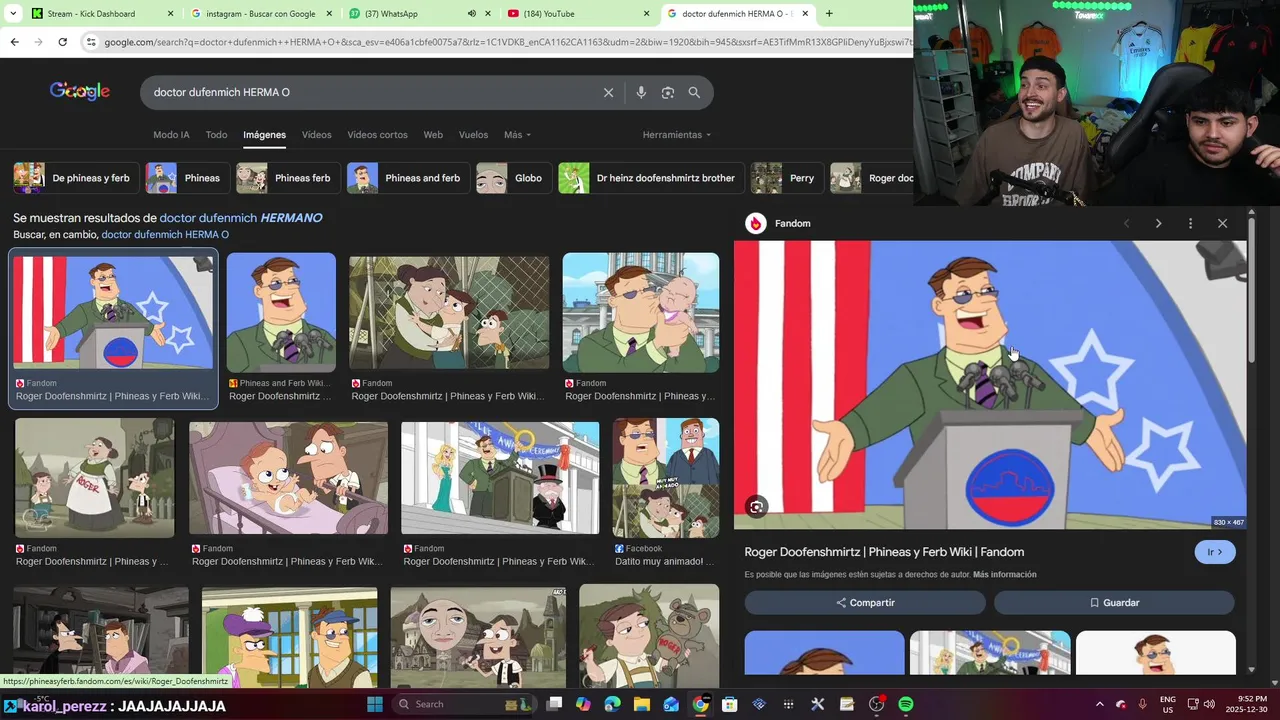Expand the Más search filter dropdown
Image resolution: width=1280 pixels, height=720 pixels.
coord(517,135)
